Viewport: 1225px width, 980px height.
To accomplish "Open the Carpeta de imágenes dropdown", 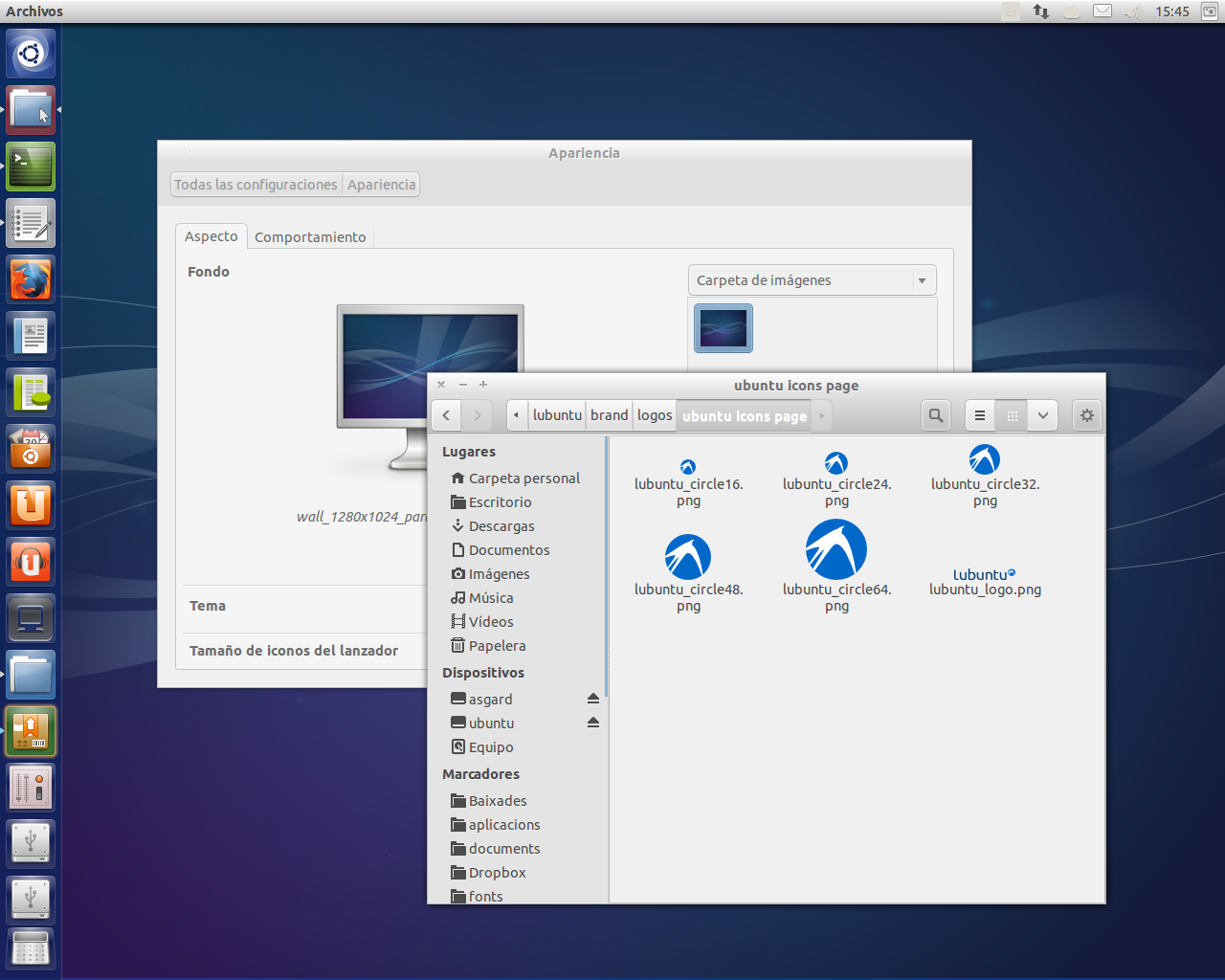I will 812,280.
